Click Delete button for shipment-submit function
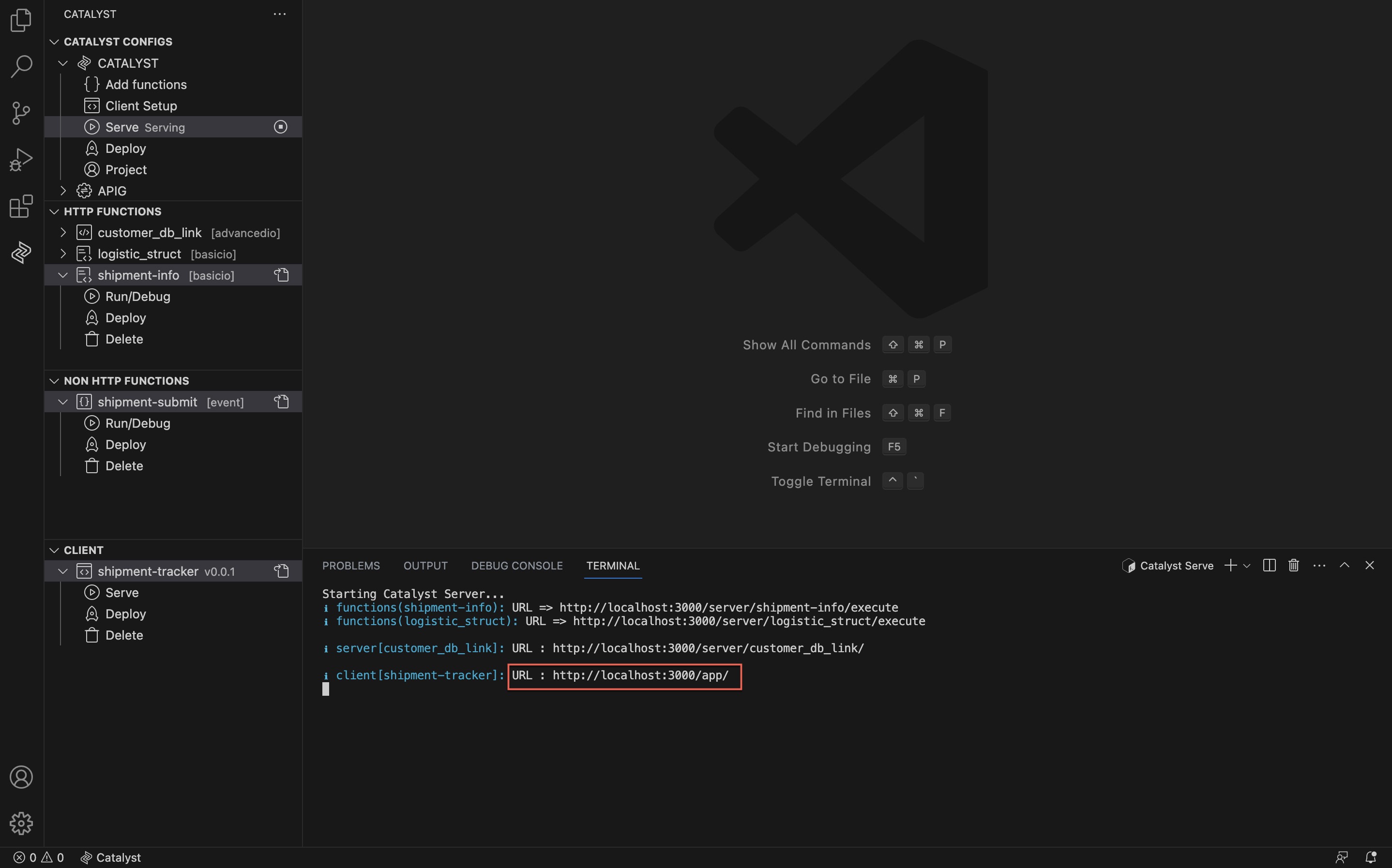Screen dimensions: 1392x868 [x=123, y=466]
